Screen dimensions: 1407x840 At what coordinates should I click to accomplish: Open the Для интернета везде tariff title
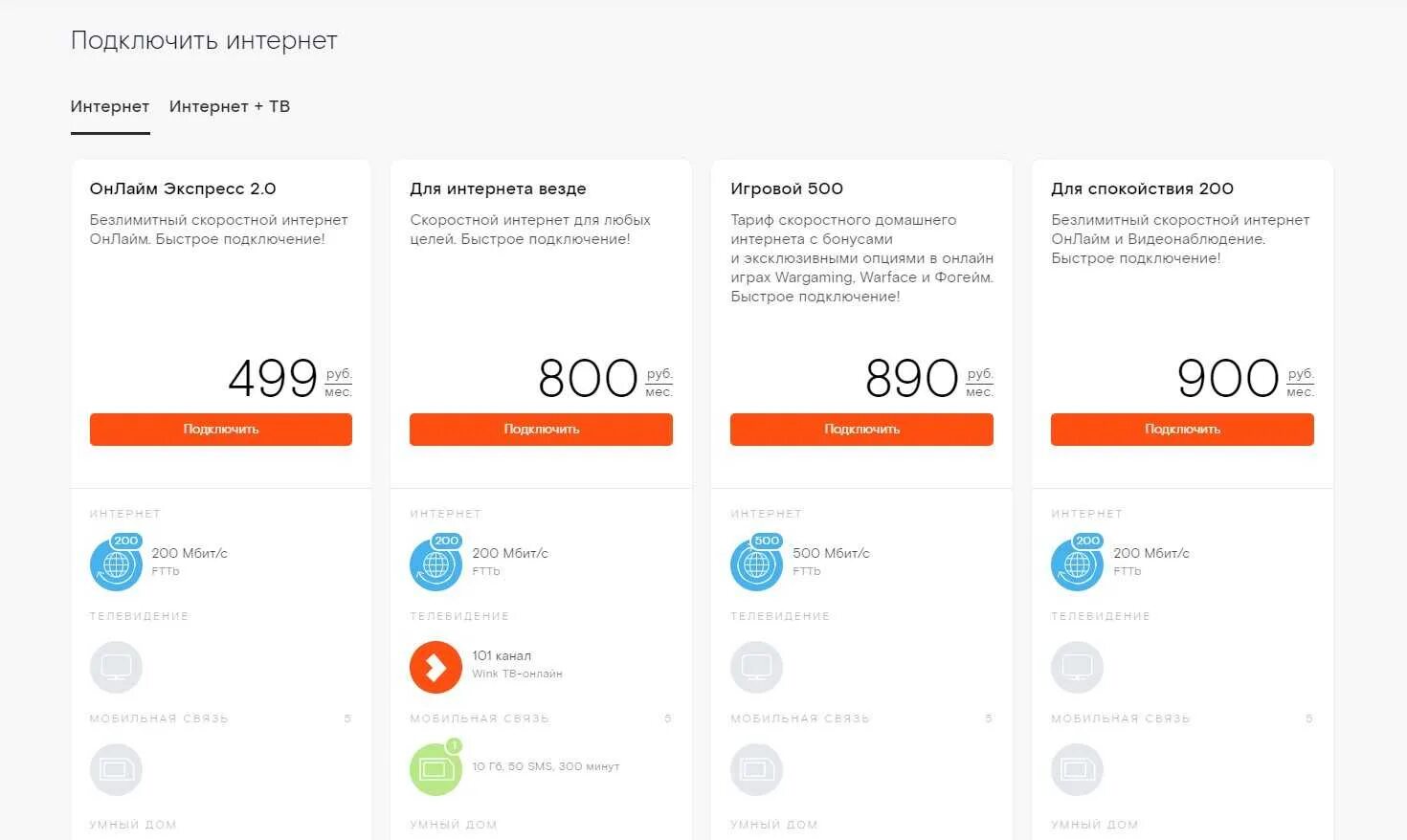[498, 188]
